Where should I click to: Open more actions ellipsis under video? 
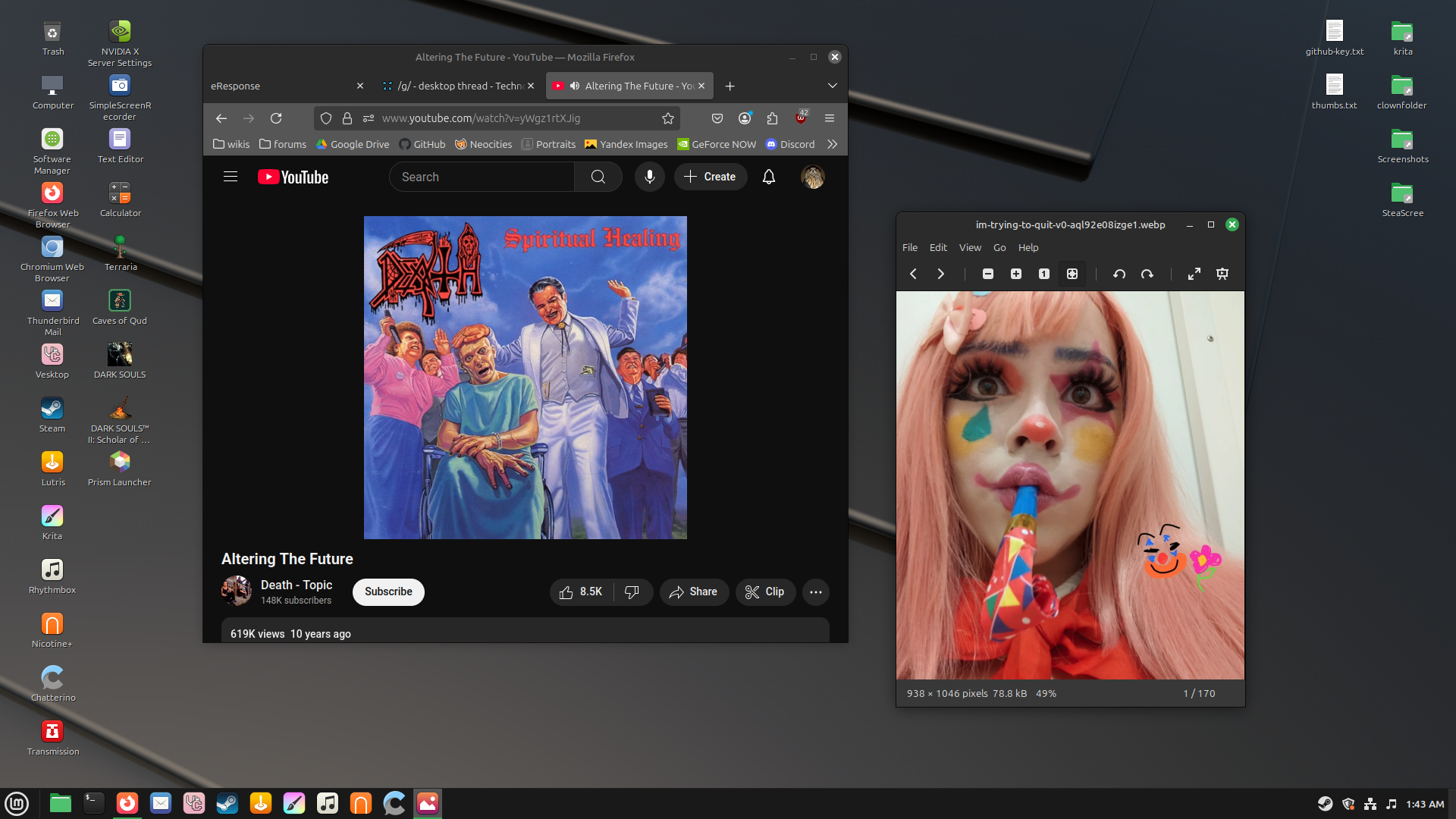[x=816, y=591]
